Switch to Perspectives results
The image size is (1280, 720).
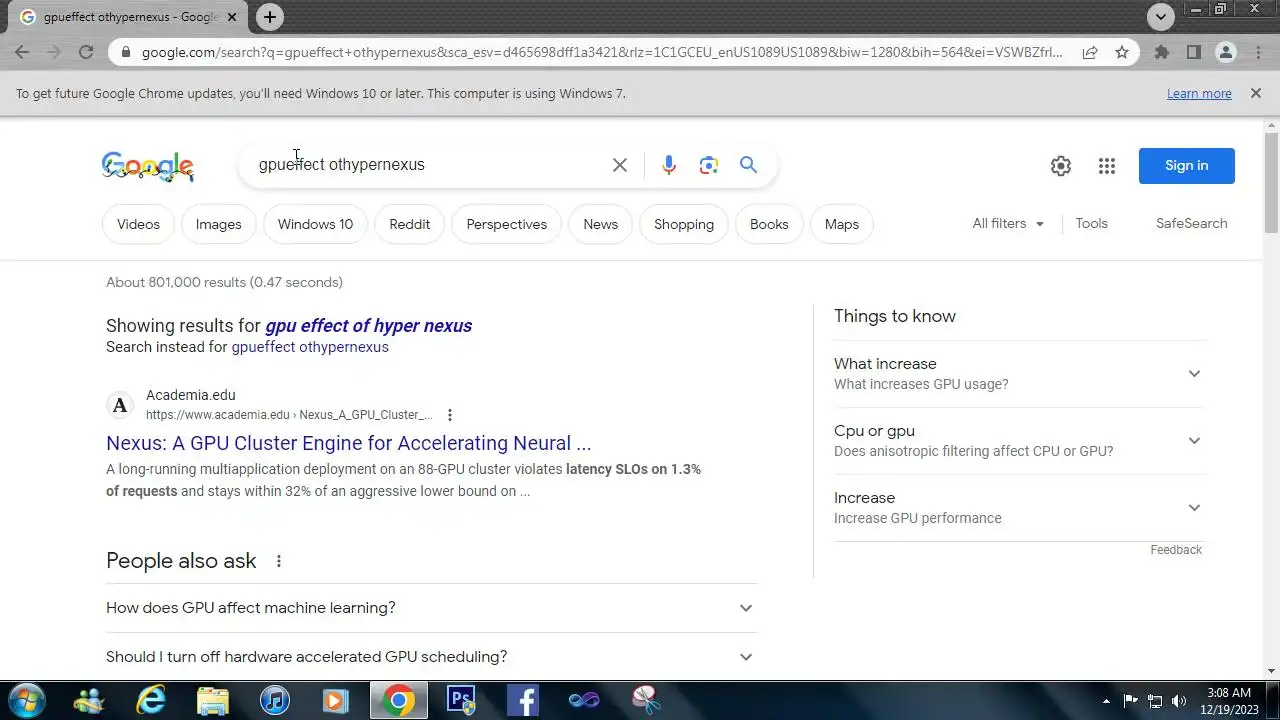pyautogui.click(x=506, y=224)
